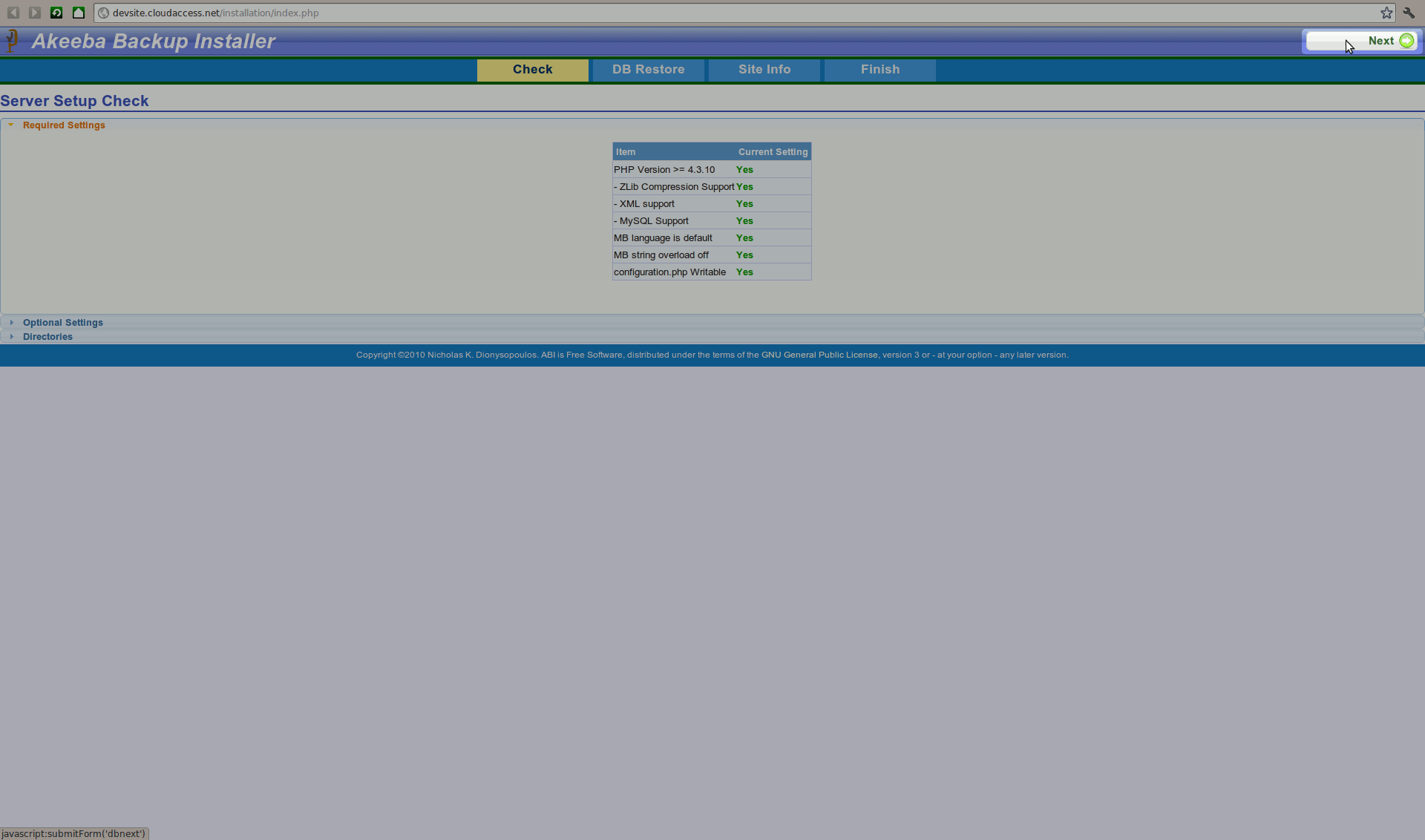Open the browser wrench settings menu

click(x=1409, y=13)
